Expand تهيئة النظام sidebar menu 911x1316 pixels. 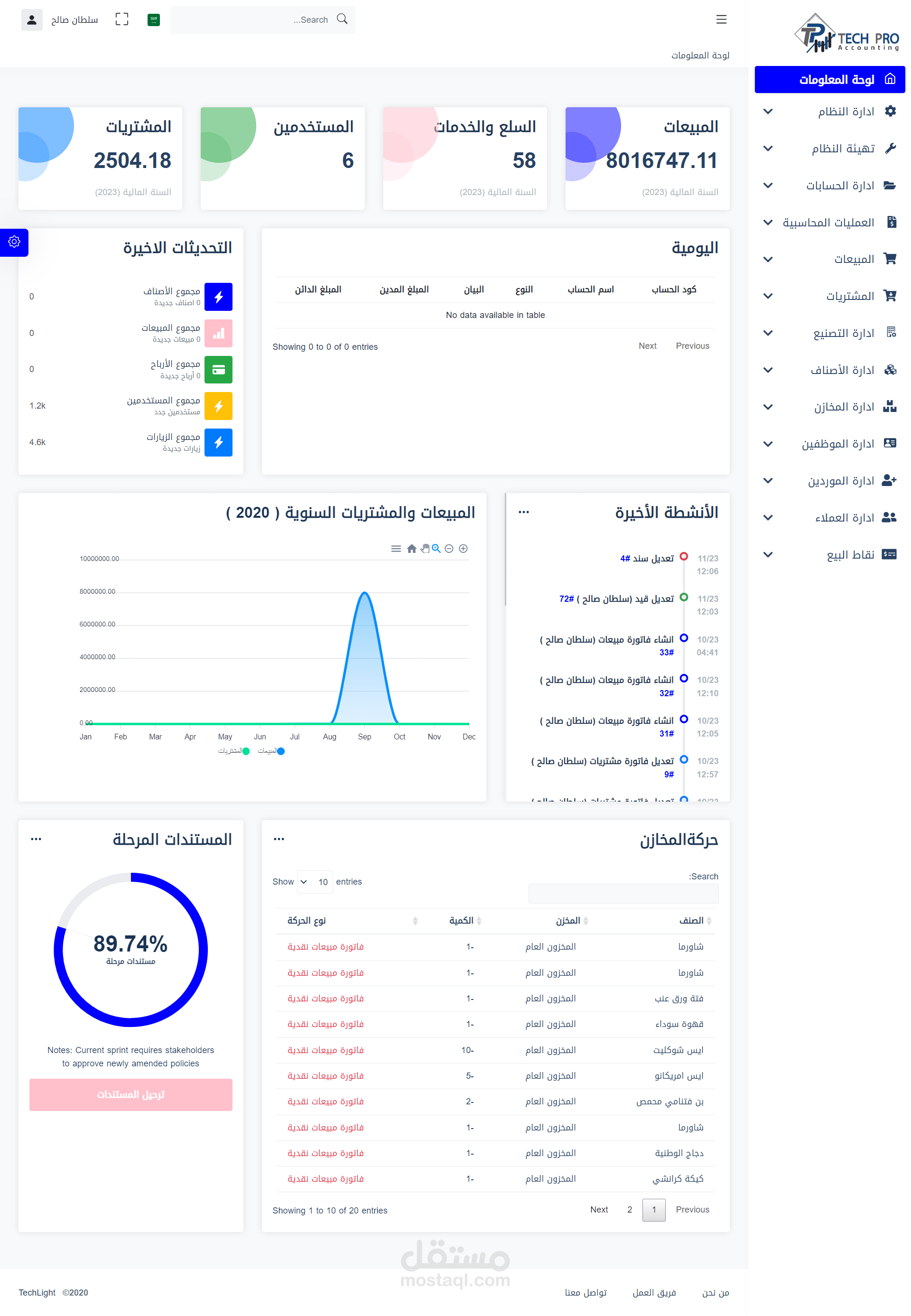(x=830, y=149)
